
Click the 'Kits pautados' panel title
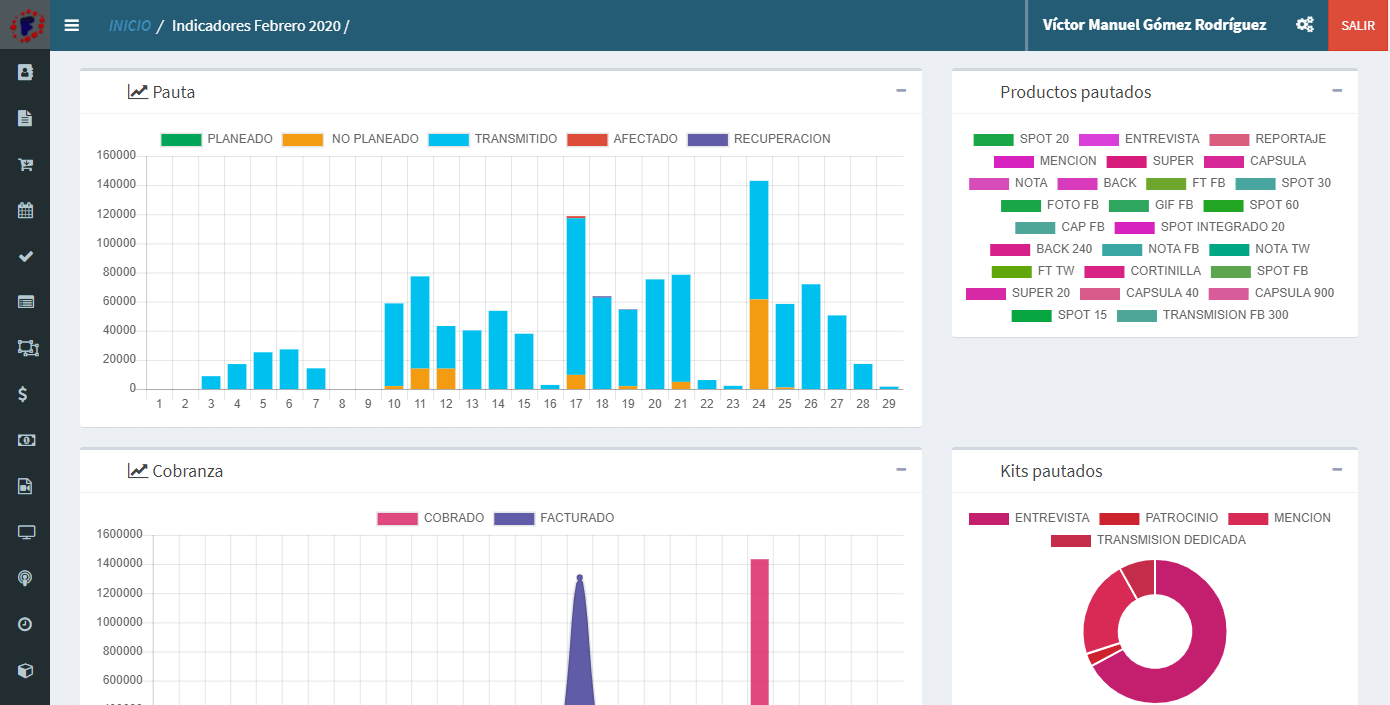(x=1052, y=471)
